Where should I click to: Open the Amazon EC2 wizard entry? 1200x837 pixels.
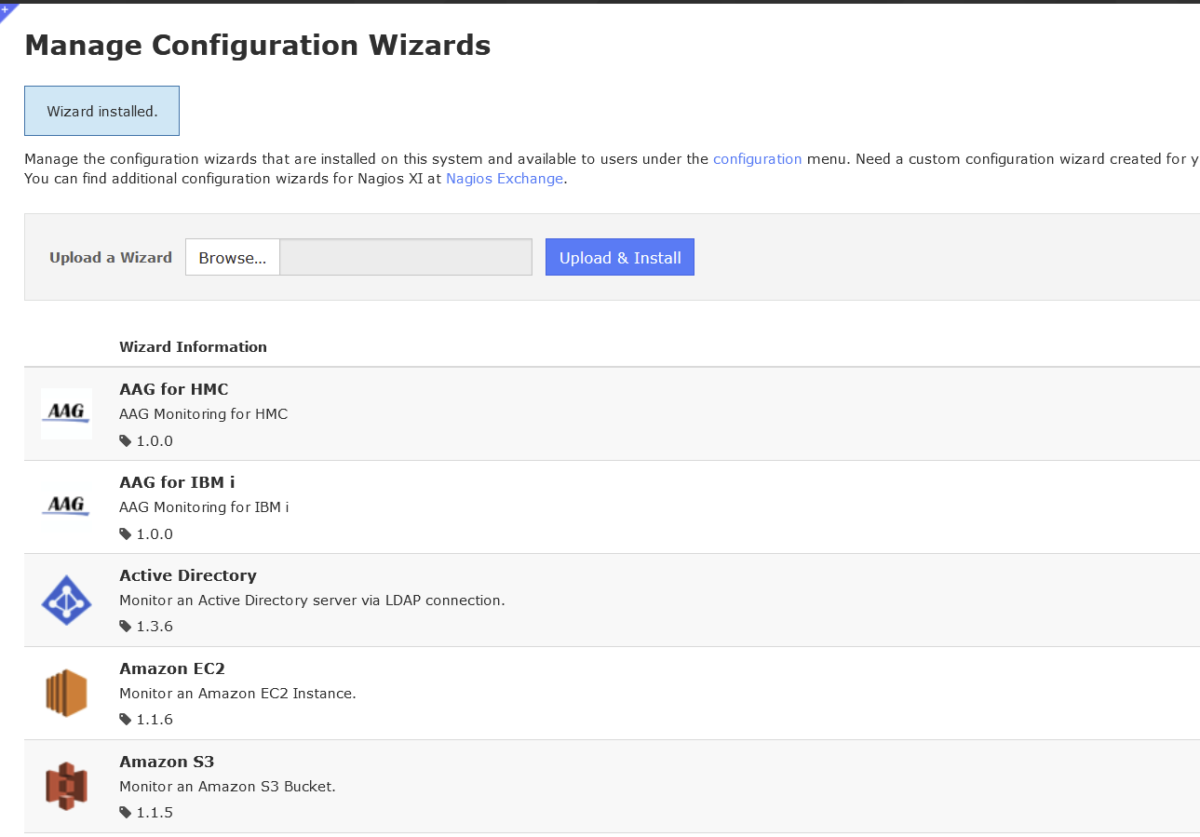[172, 668]
